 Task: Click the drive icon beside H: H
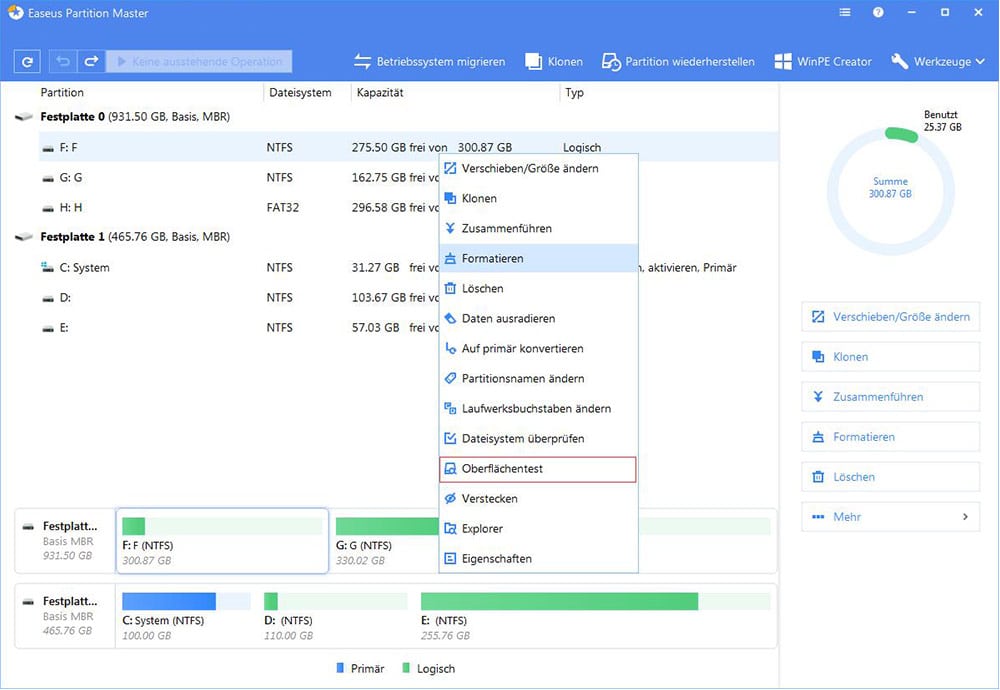[x=48, y=209]
